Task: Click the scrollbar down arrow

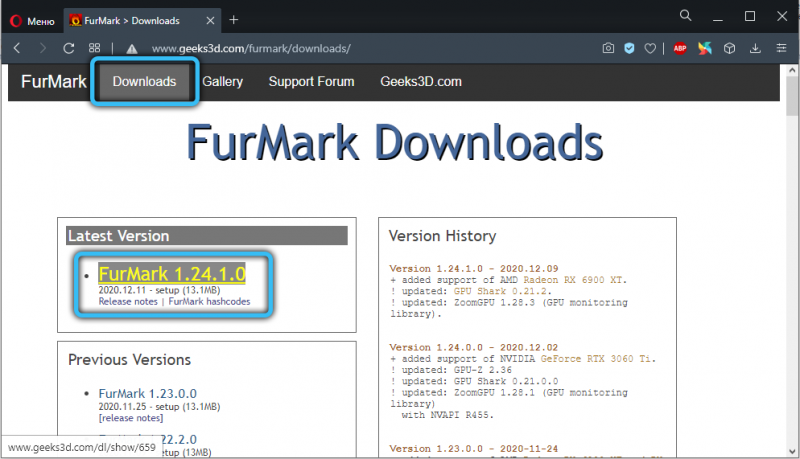Action: point(792,451)
